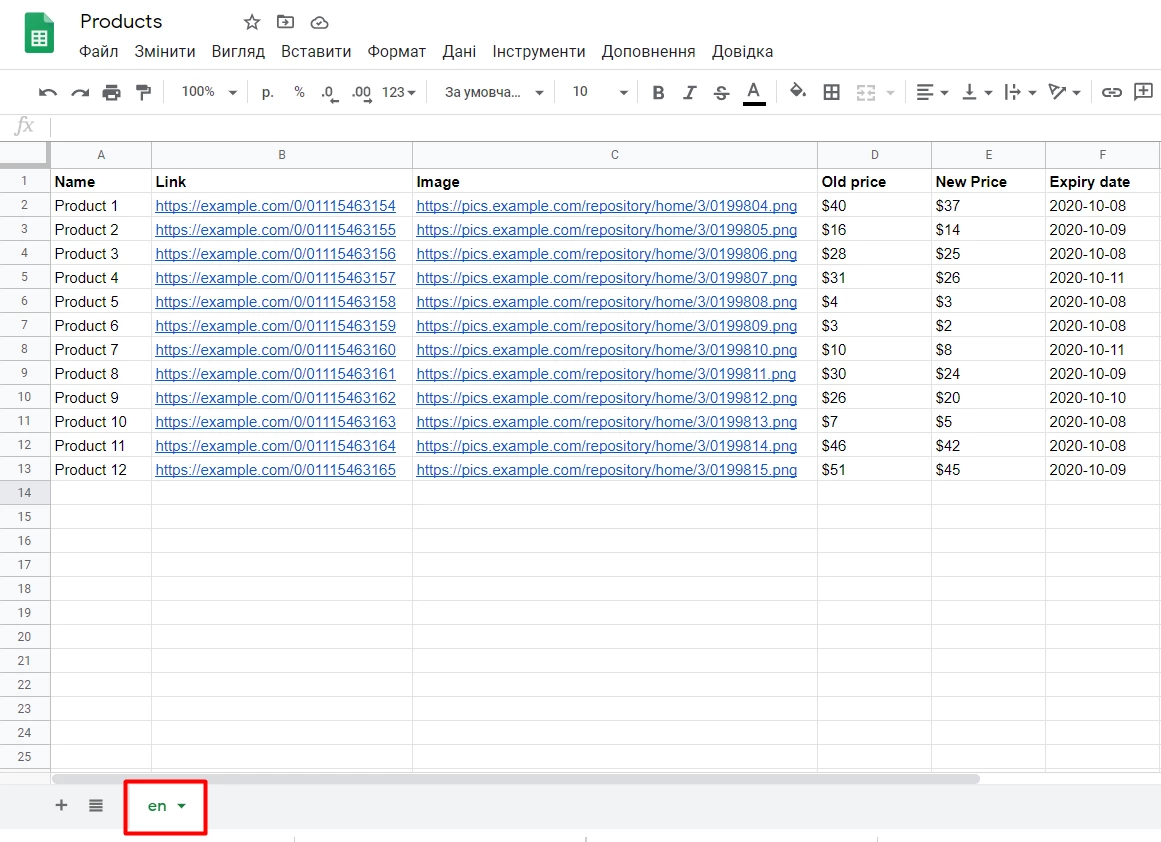Open the fill color picker
This screenshot has height=842, width=1161.
(x=797, y=92)
